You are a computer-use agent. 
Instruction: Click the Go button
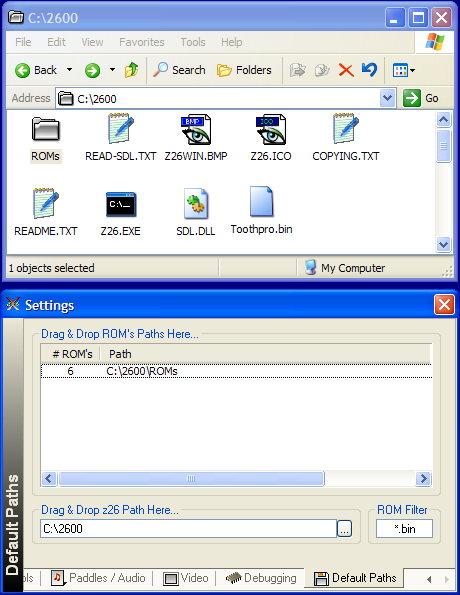coord(421,99)
